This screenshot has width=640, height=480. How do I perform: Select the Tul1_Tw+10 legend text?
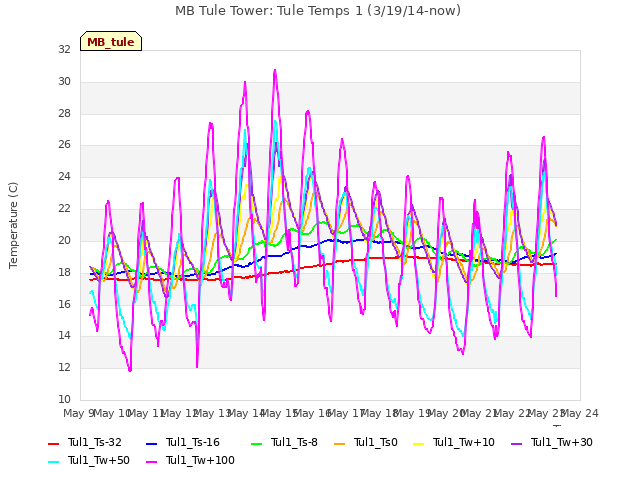point(464,442)
